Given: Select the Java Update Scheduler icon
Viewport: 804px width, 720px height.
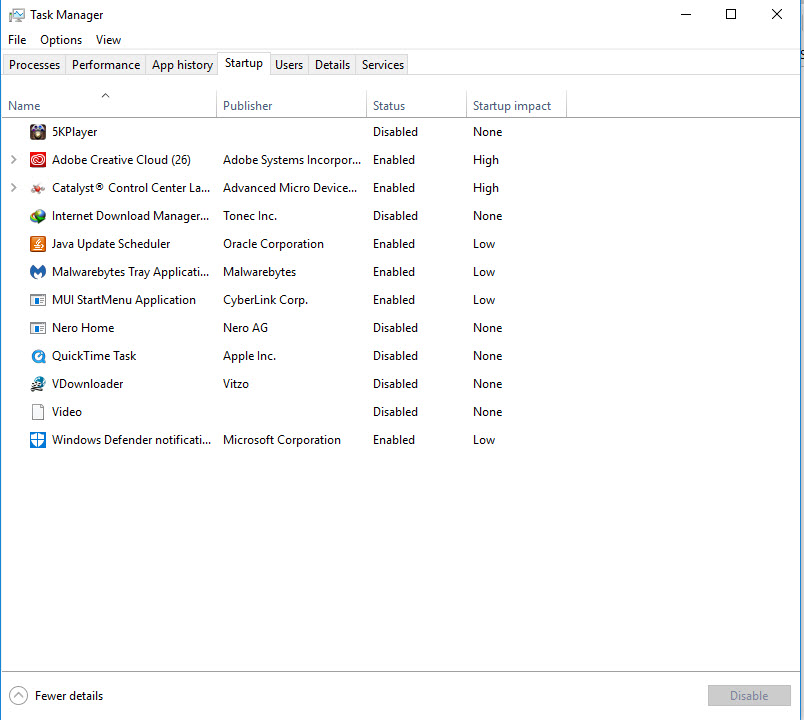Looking at the screenshot, I should point(38,244).
